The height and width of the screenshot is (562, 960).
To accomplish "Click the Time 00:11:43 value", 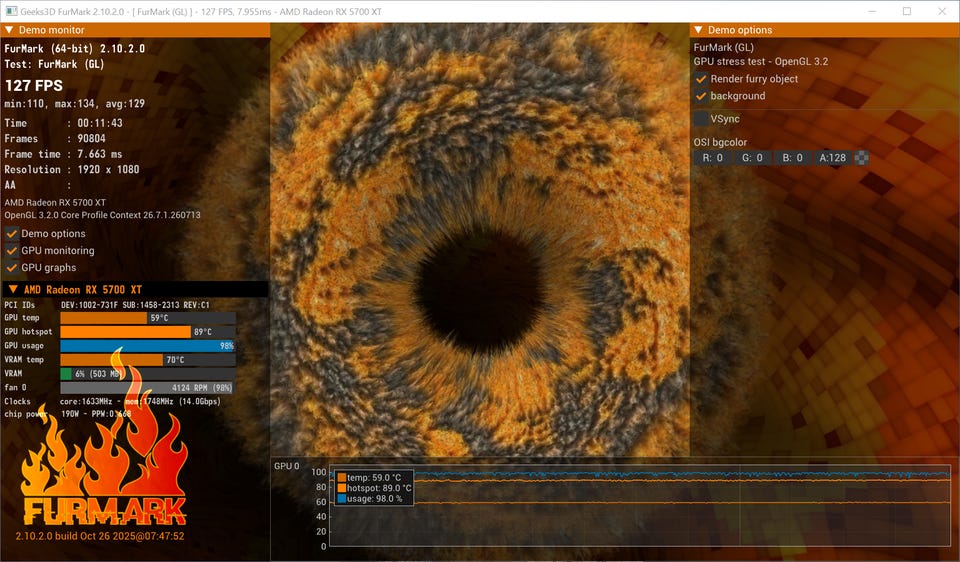I will 100,123.
